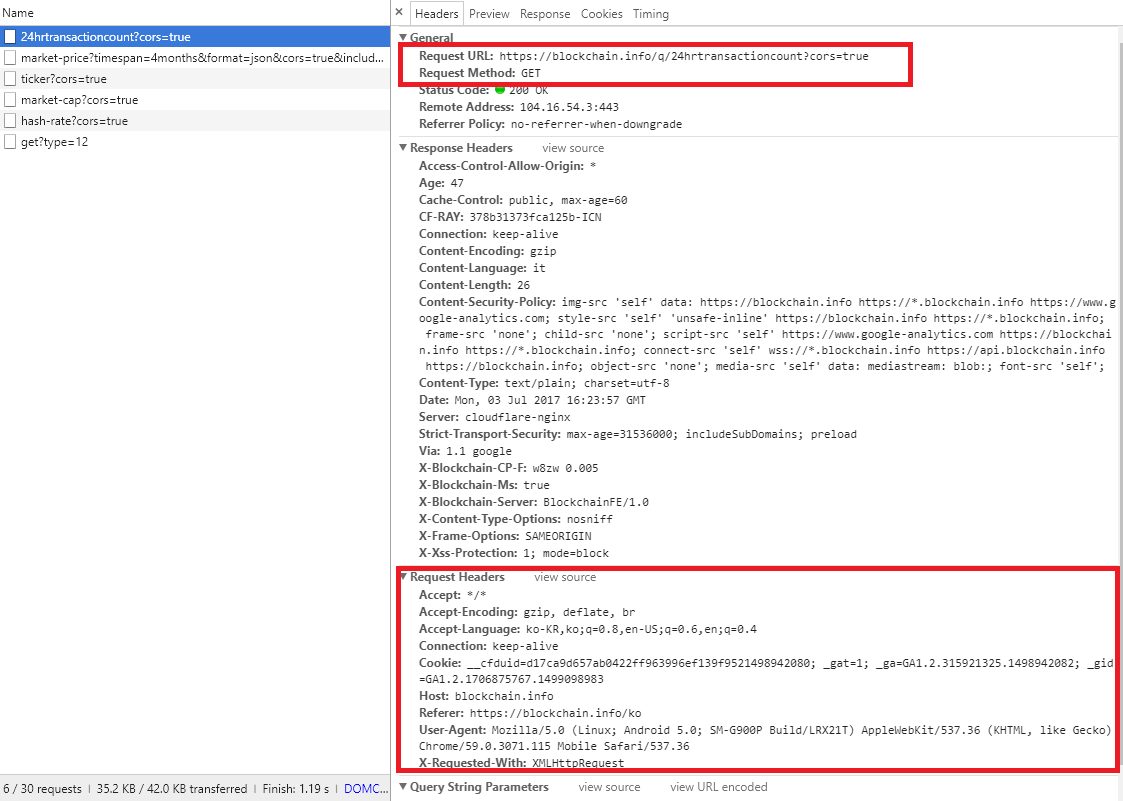The image size is (1123, 801).
Task: Select the get?type=12 request
Action: (195, 142)
